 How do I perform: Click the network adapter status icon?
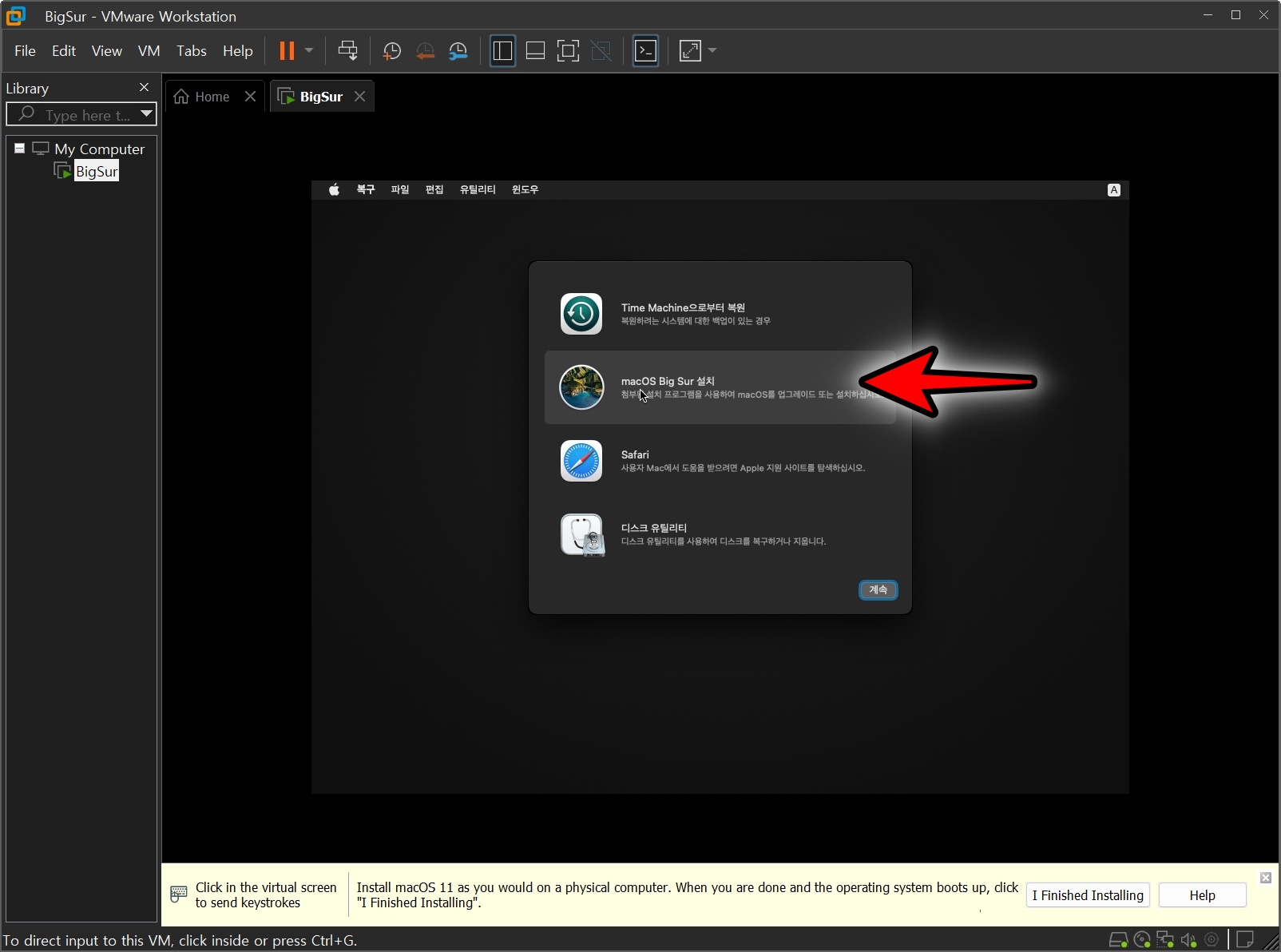pyautogui.click(x=1165, y=940)
